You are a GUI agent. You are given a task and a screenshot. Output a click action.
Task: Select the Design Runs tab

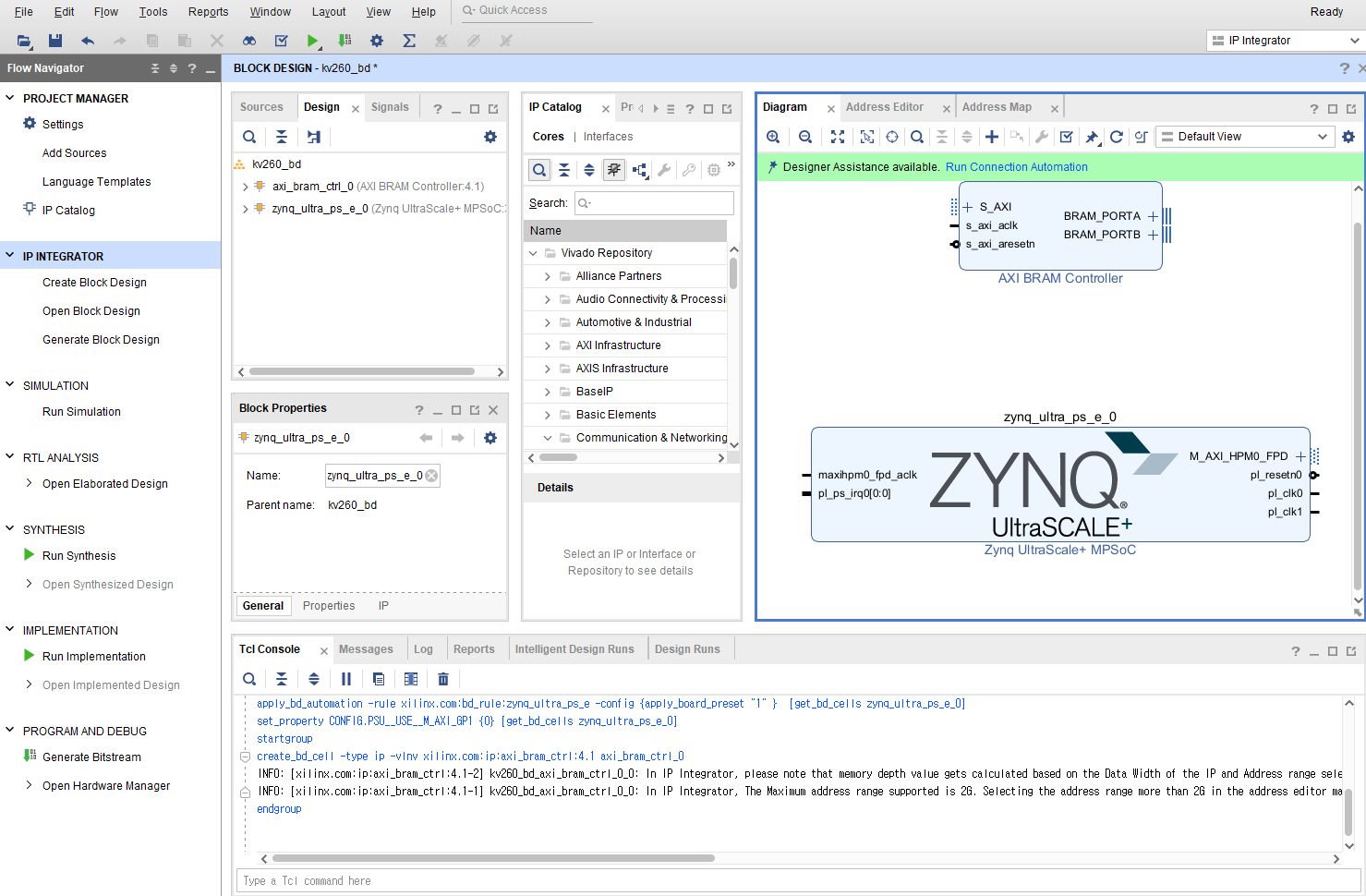click(687, 649)
